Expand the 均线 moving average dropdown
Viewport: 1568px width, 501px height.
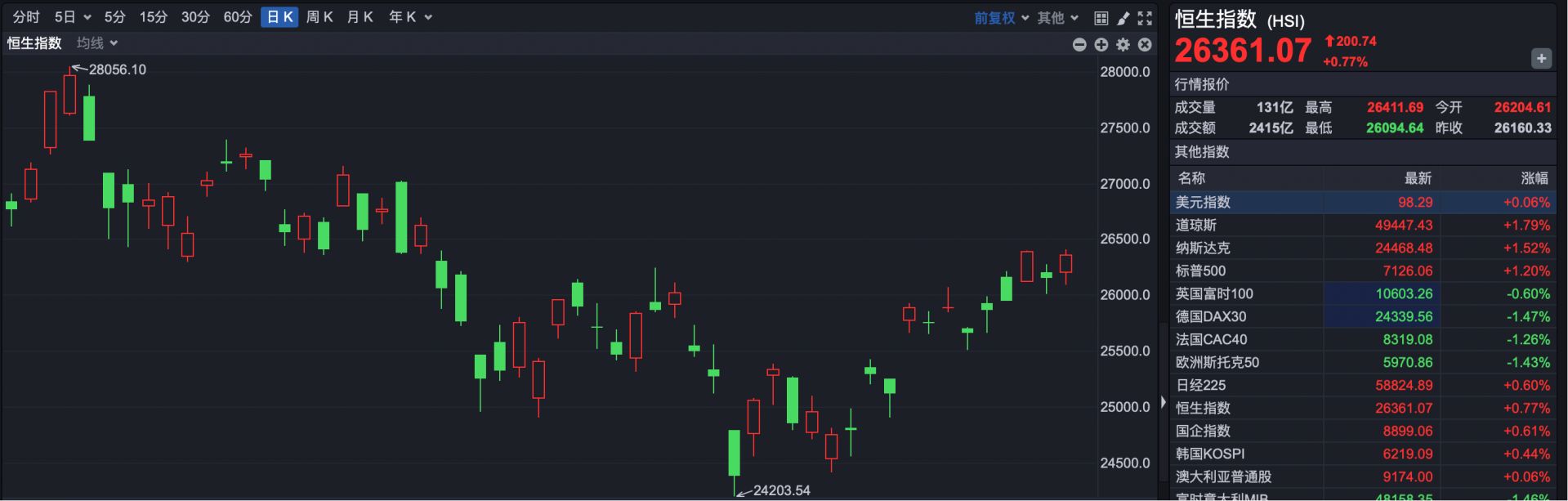coord(97,43)
